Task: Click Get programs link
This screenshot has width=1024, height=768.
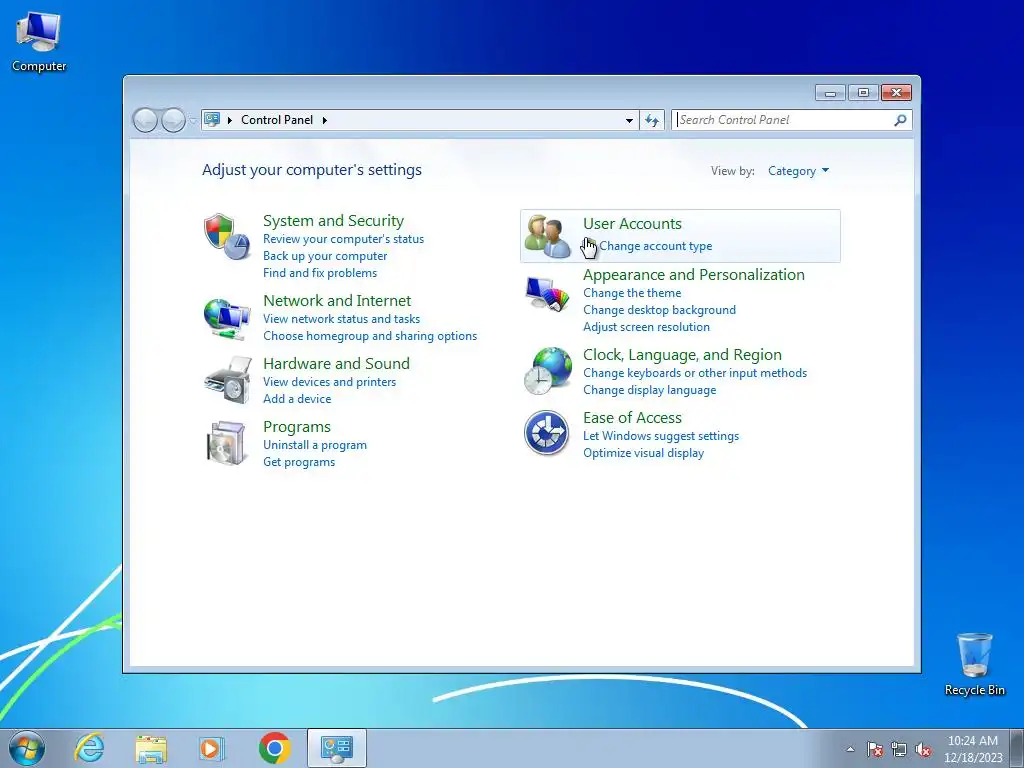Action: point(299,462)
